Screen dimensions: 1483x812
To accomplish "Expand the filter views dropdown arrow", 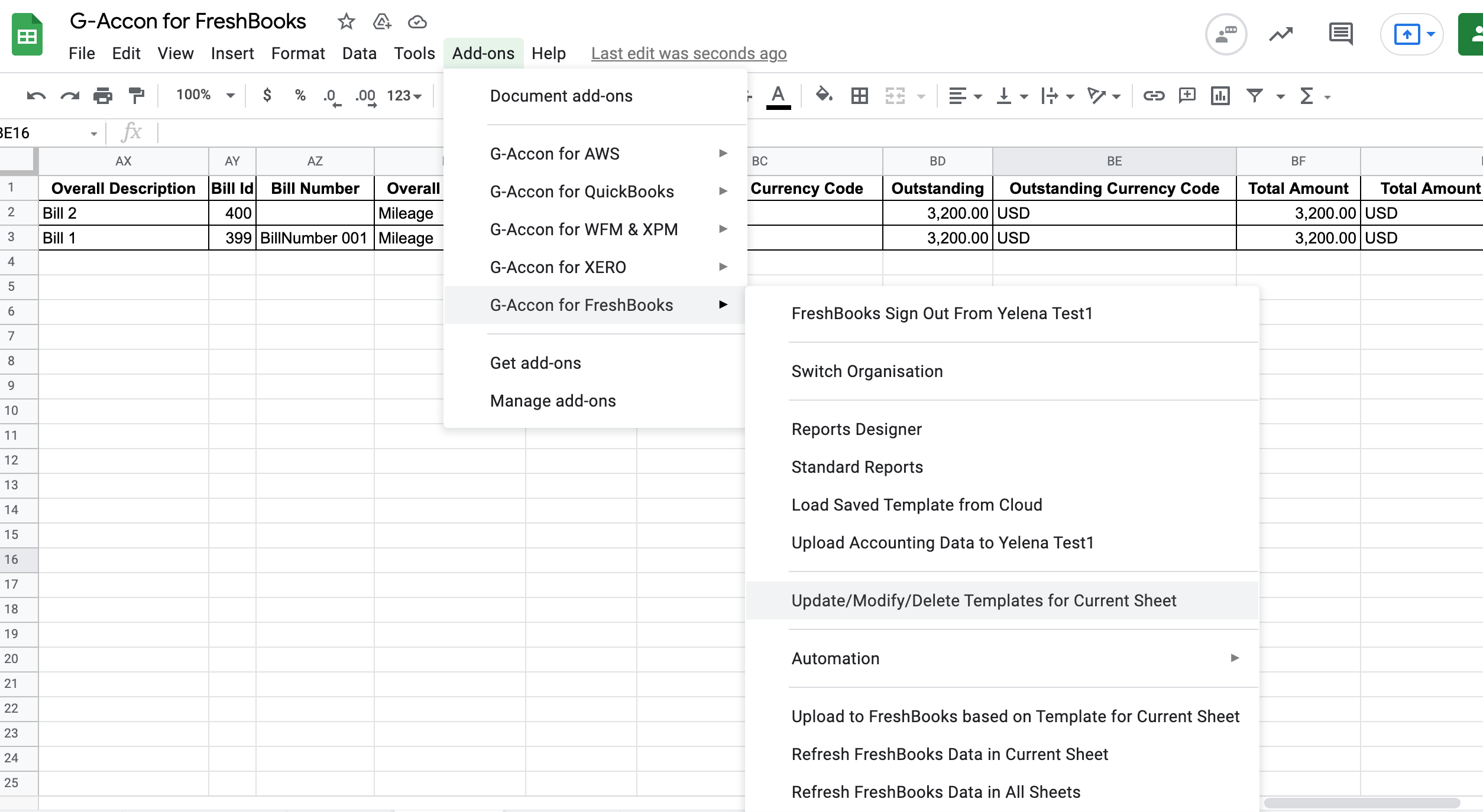I will tap(1280, 96).
